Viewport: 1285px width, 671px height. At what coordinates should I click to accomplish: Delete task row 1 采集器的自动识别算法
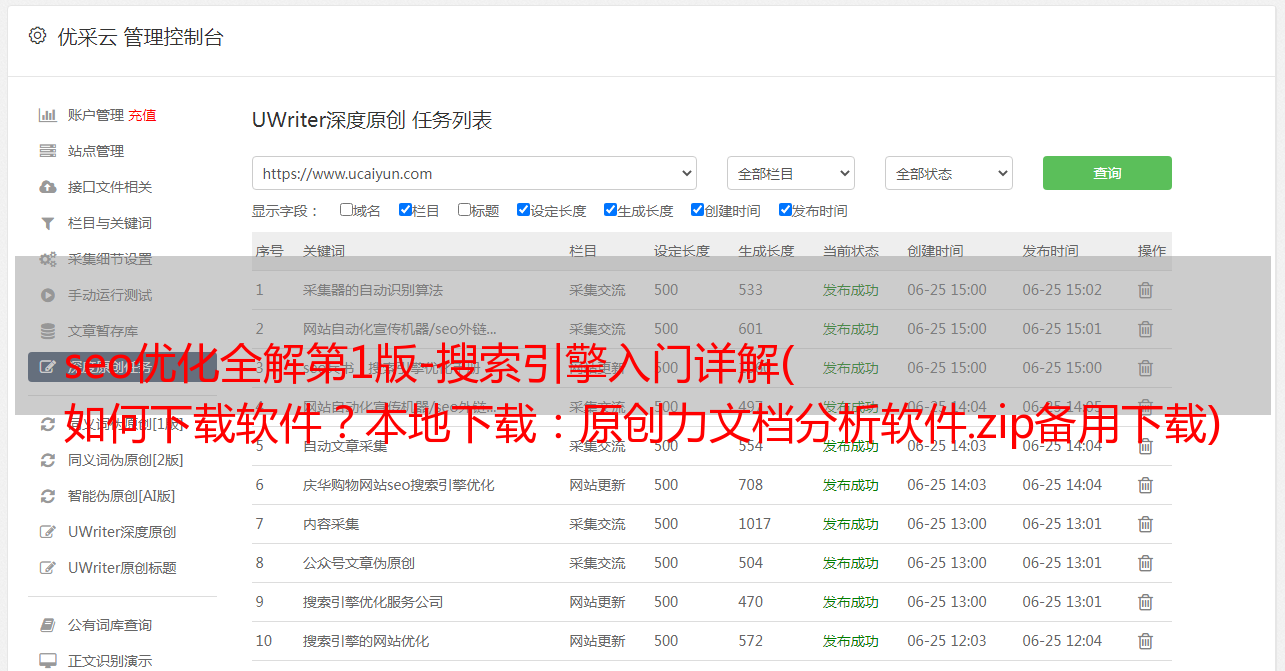coord(1145,290)
